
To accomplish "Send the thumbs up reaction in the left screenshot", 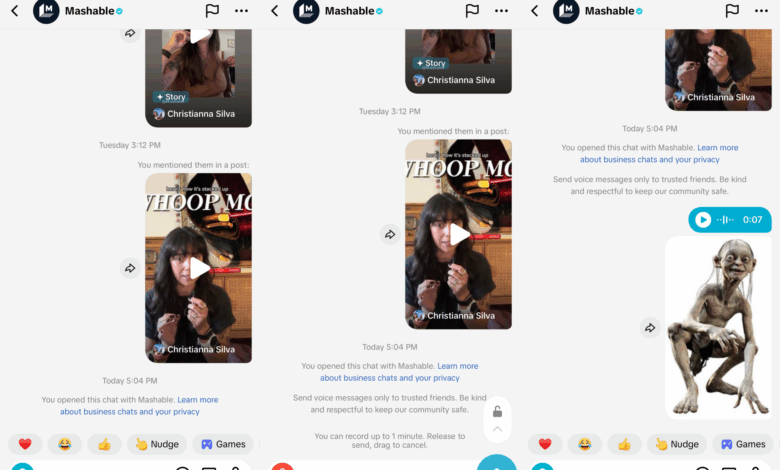I will (104, 444).
